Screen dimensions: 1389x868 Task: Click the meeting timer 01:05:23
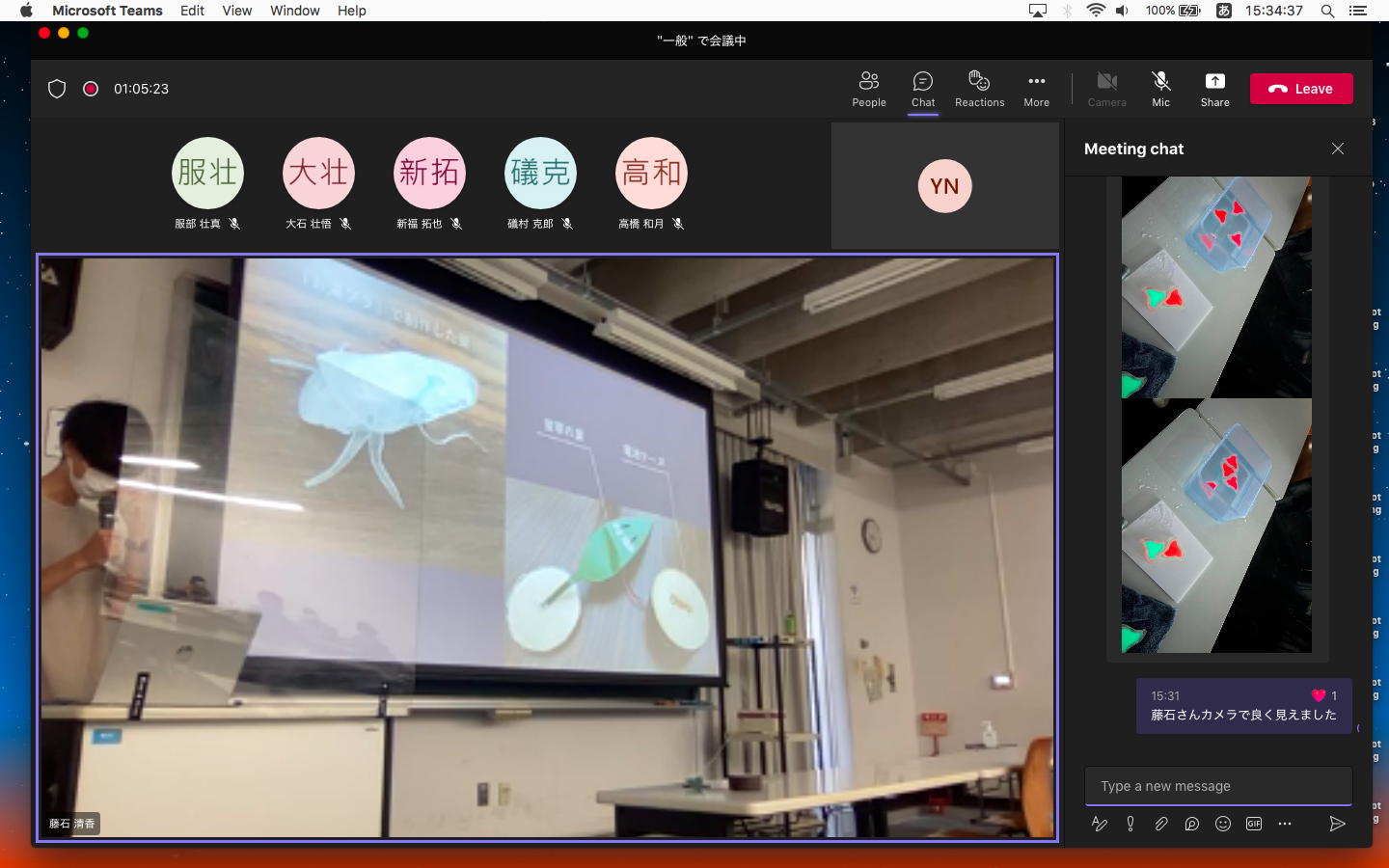click(141, 89)
